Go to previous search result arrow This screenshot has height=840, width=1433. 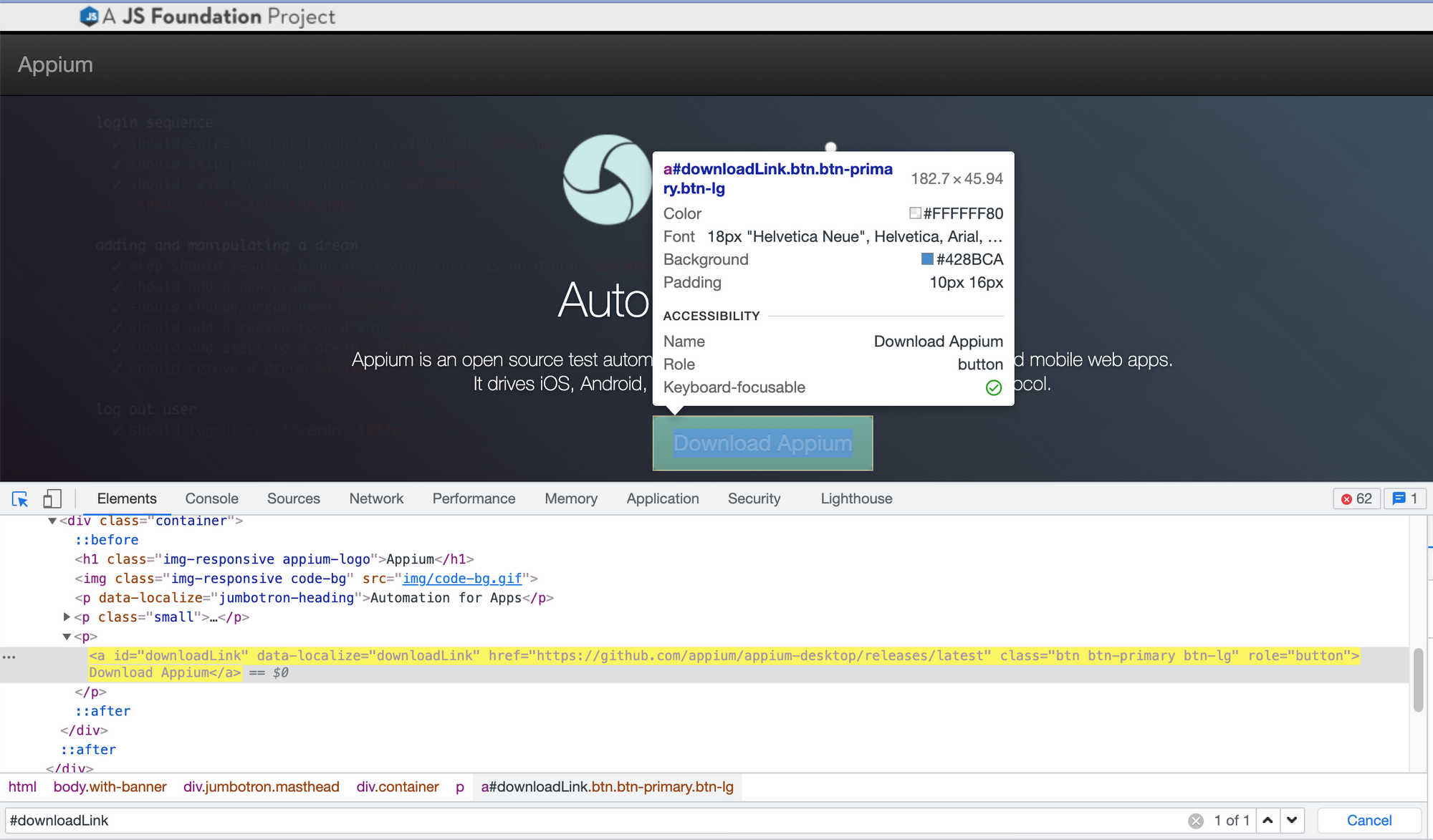(x=1267, y=821)
